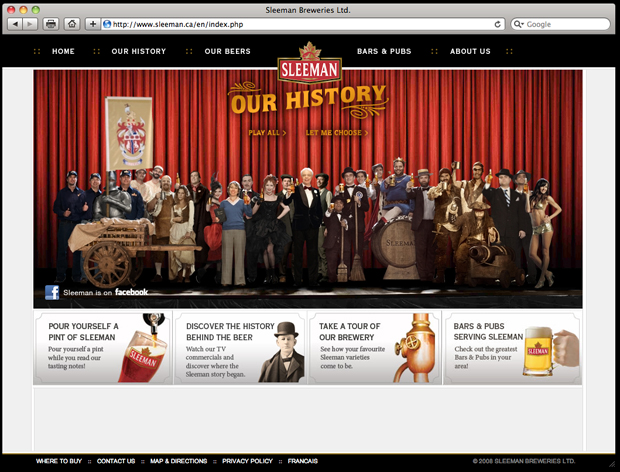Open the MAP & DIRECTIONS footer link
620x472 pixels.
point(179,461)
